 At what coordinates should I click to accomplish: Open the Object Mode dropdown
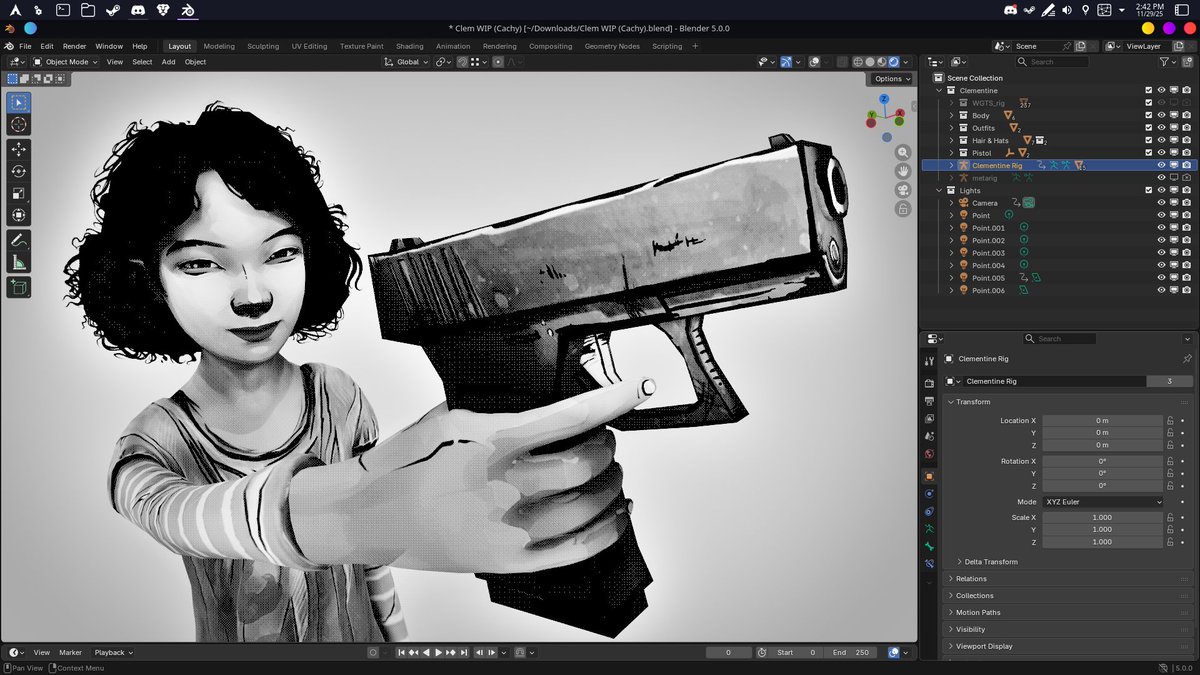point(65,62)
